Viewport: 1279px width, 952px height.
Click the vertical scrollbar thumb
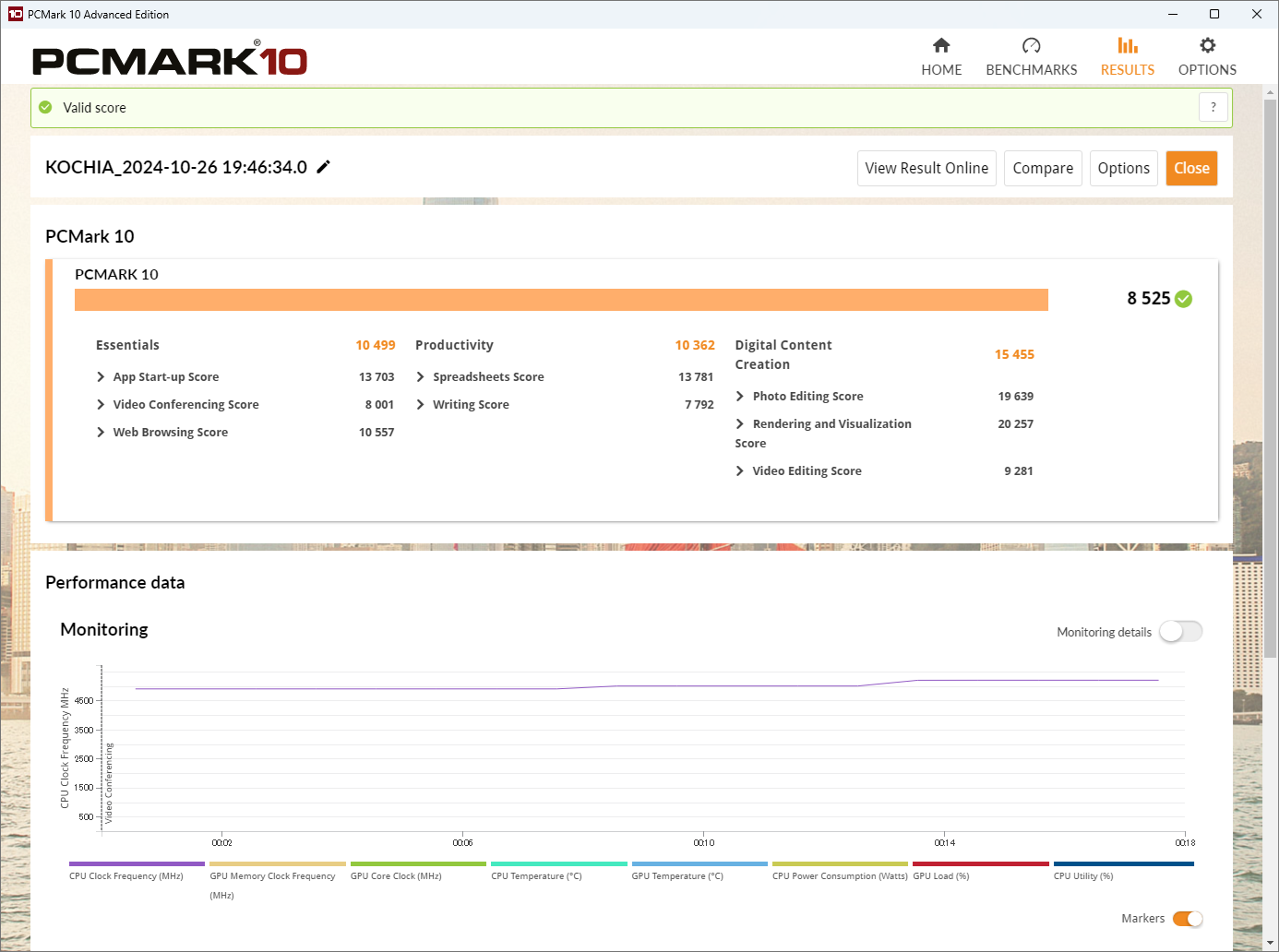click(x=1271, y=378)
